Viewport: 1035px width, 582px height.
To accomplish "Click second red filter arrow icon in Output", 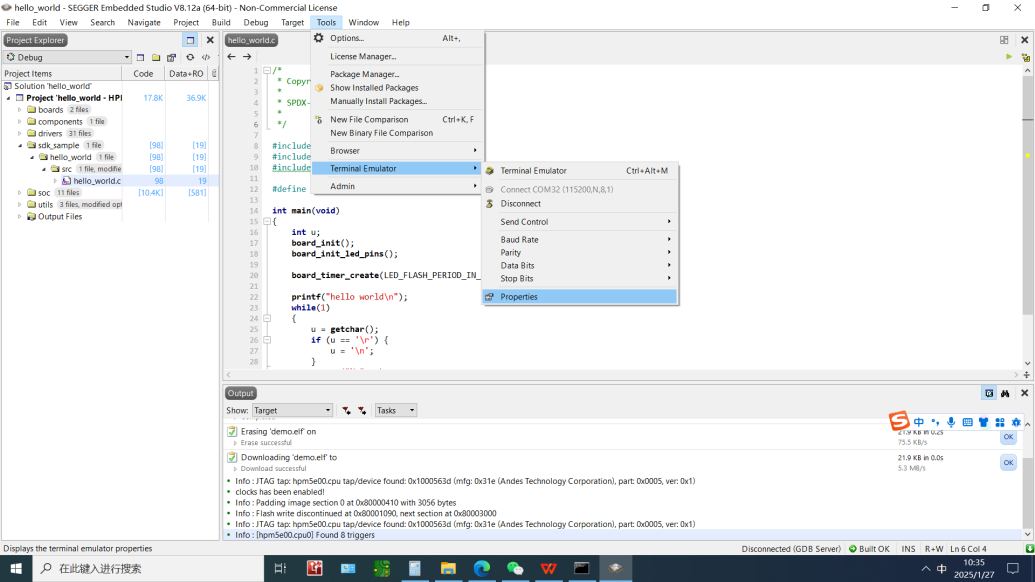I will pos(362,410).
